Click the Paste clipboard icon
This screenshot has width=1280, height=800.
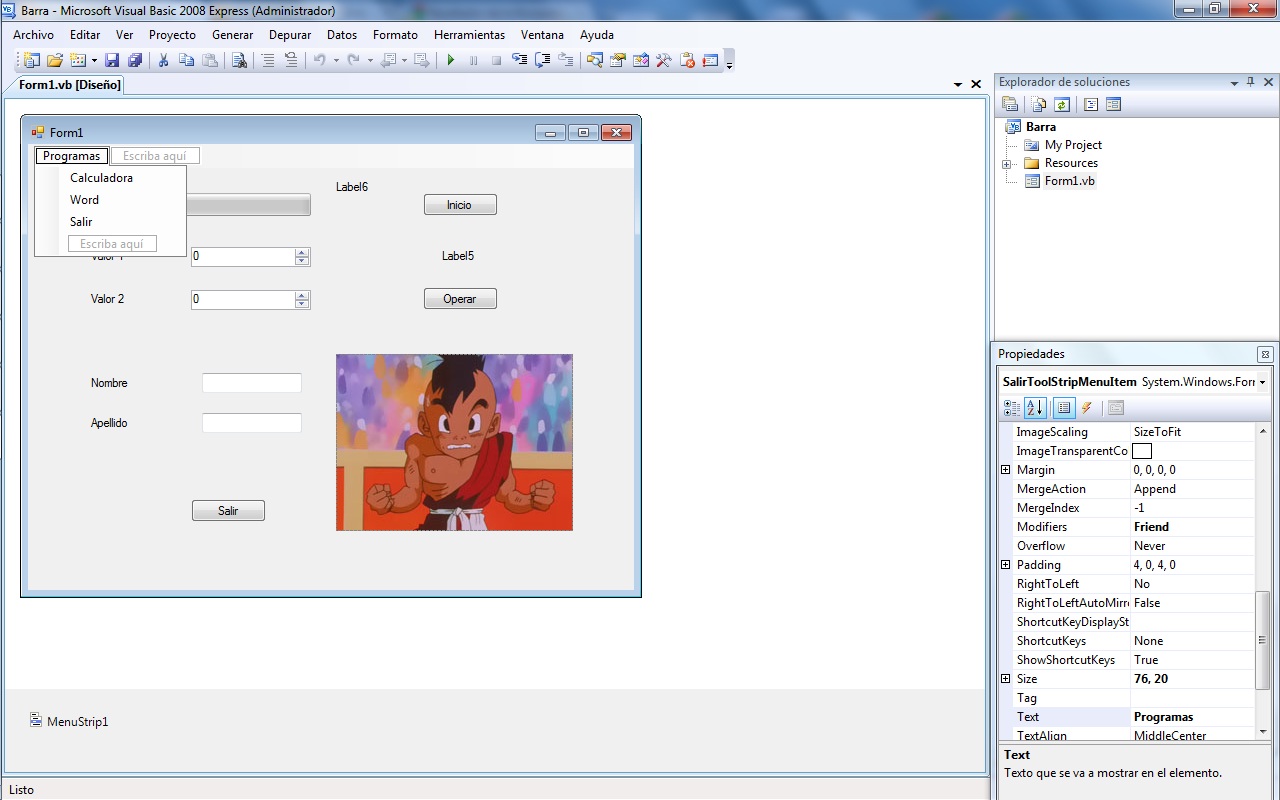pos(210,60)
